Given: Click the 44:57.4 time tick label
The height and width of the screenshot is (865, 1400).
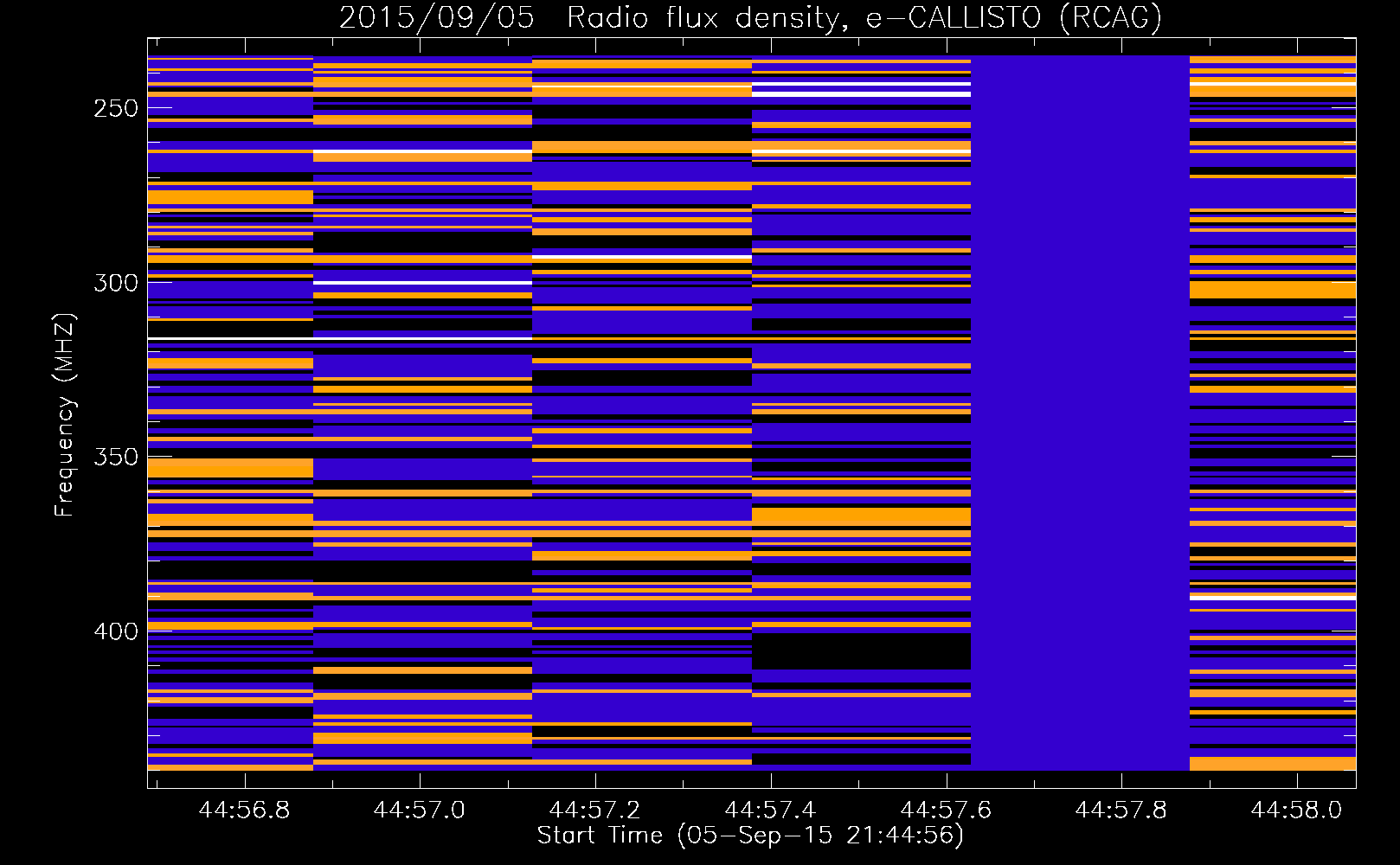Looking at the screenshot, I should click(770, 811).
